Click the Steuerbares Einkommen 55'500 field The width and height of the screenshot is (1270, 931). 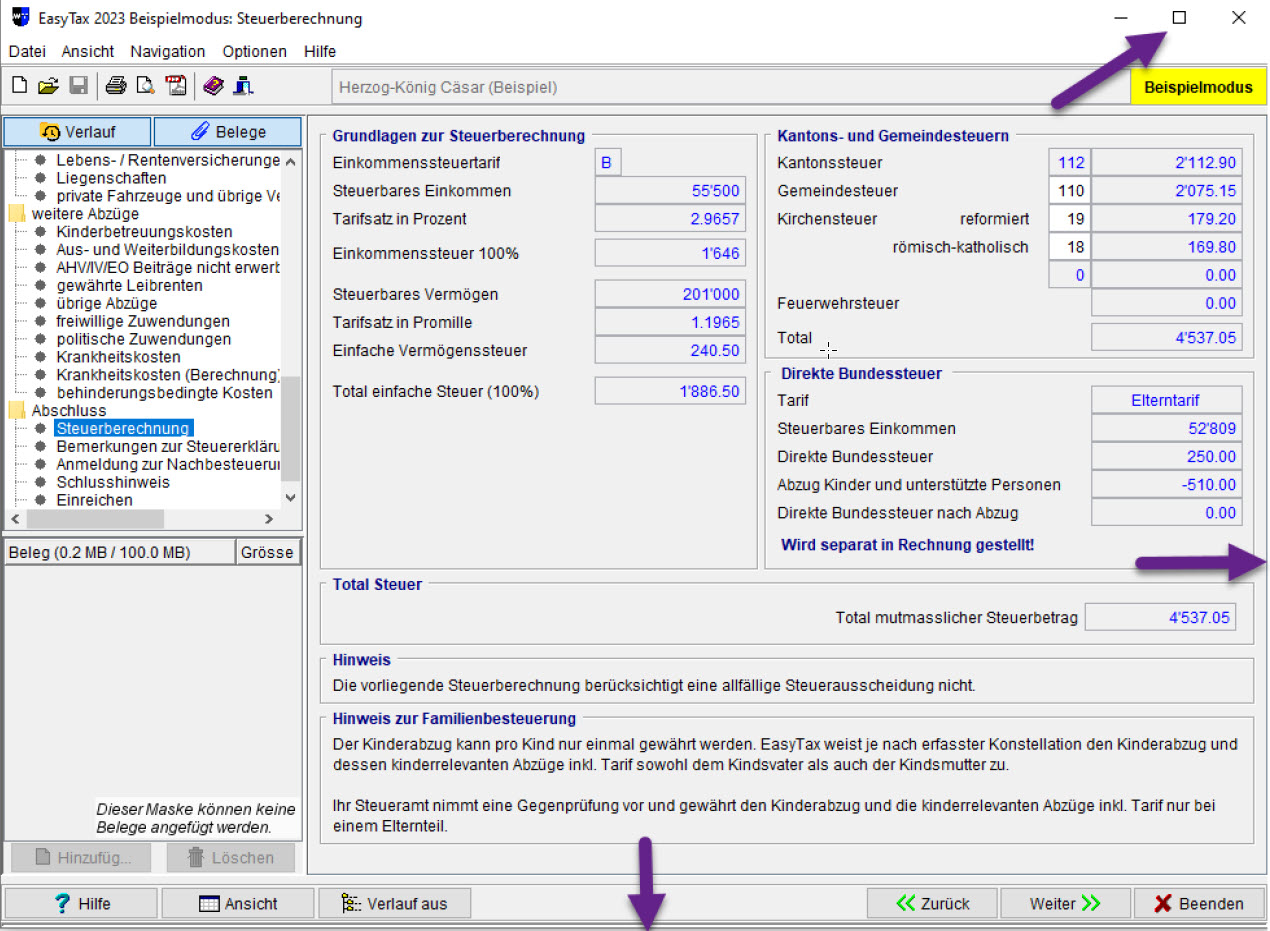(x=670, y=191)
